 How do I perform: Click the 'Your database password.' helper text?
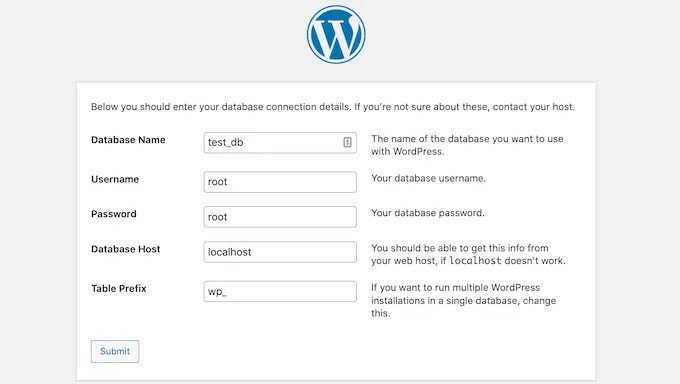(428, 213)
